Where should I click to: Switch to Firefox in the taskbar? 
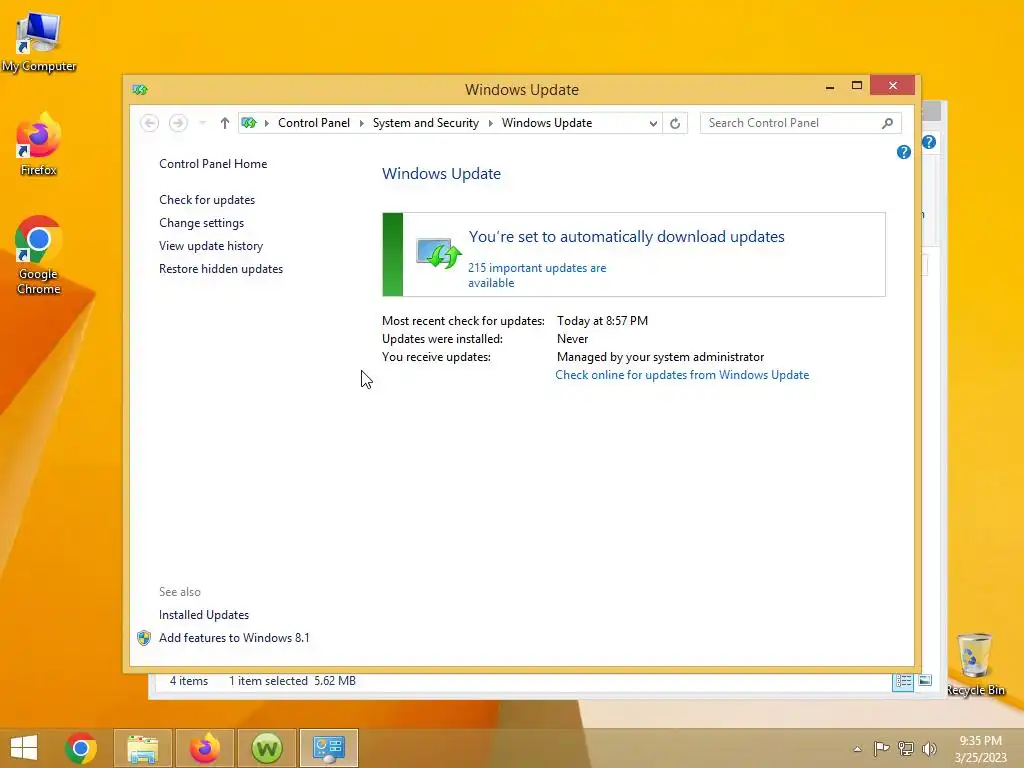204,748
